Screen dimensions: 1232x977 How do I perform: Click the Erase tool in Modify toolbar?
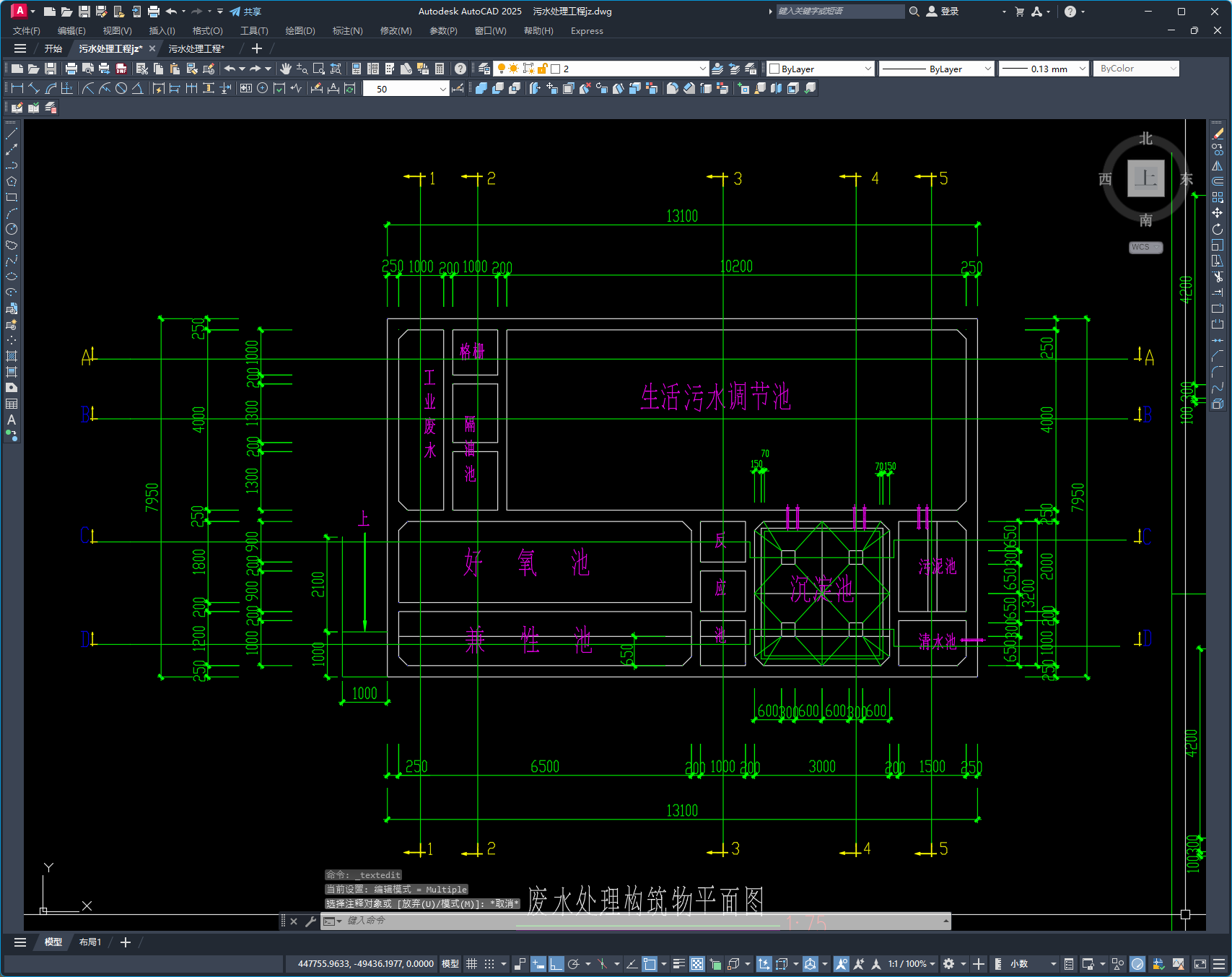pos(1218,134)
